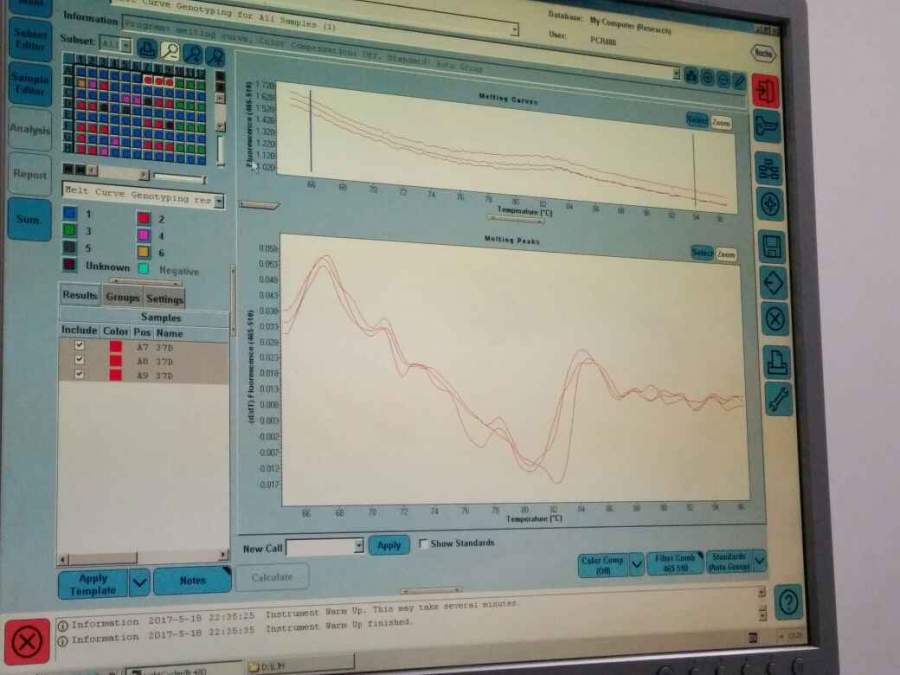Click the Name column header in the Samples table
The image size is (900, 675).
click(x=169, y=333)
